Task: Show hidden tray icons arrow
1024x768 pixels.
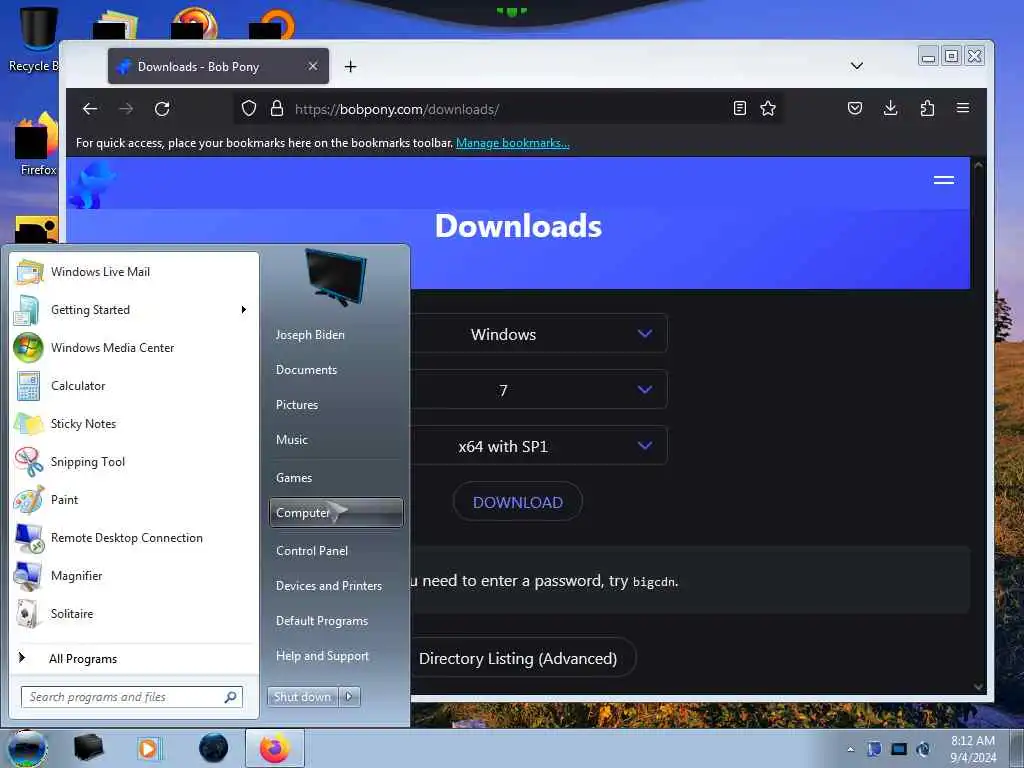Action: pos(850,750)
